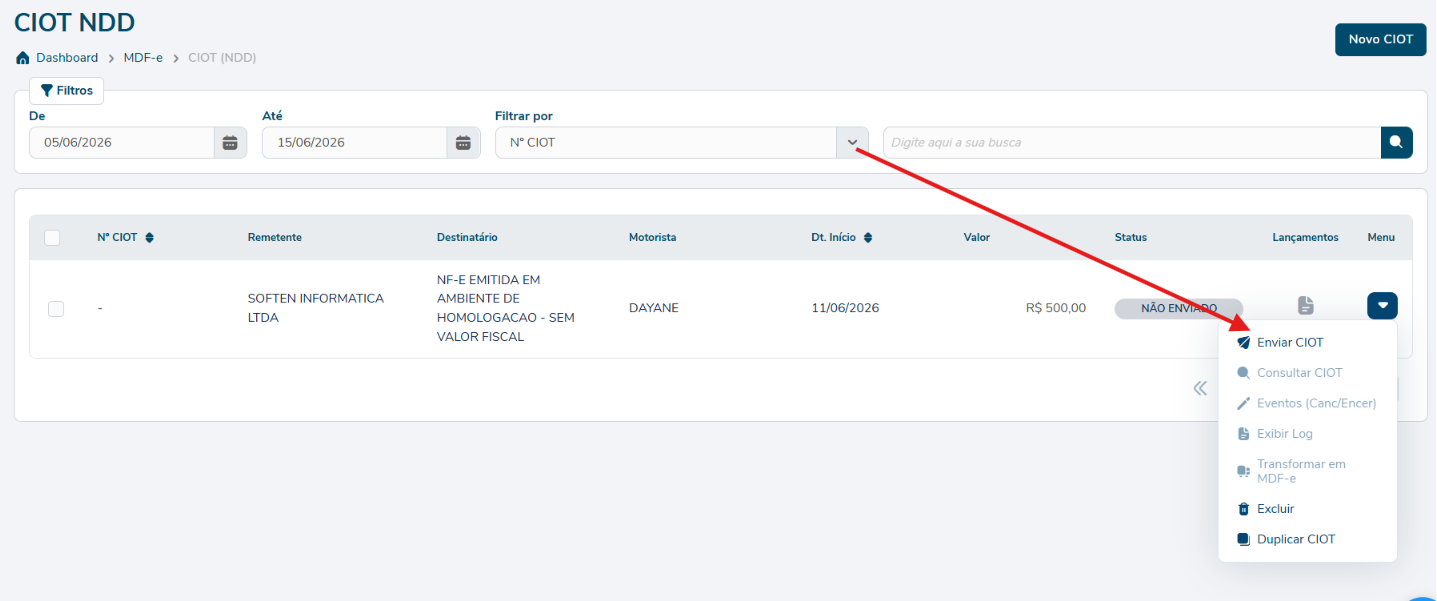The height and width of the screenshot is (601, 1437).
Task: Open the Até date calendar icon
Action: [x=462, y=143]
